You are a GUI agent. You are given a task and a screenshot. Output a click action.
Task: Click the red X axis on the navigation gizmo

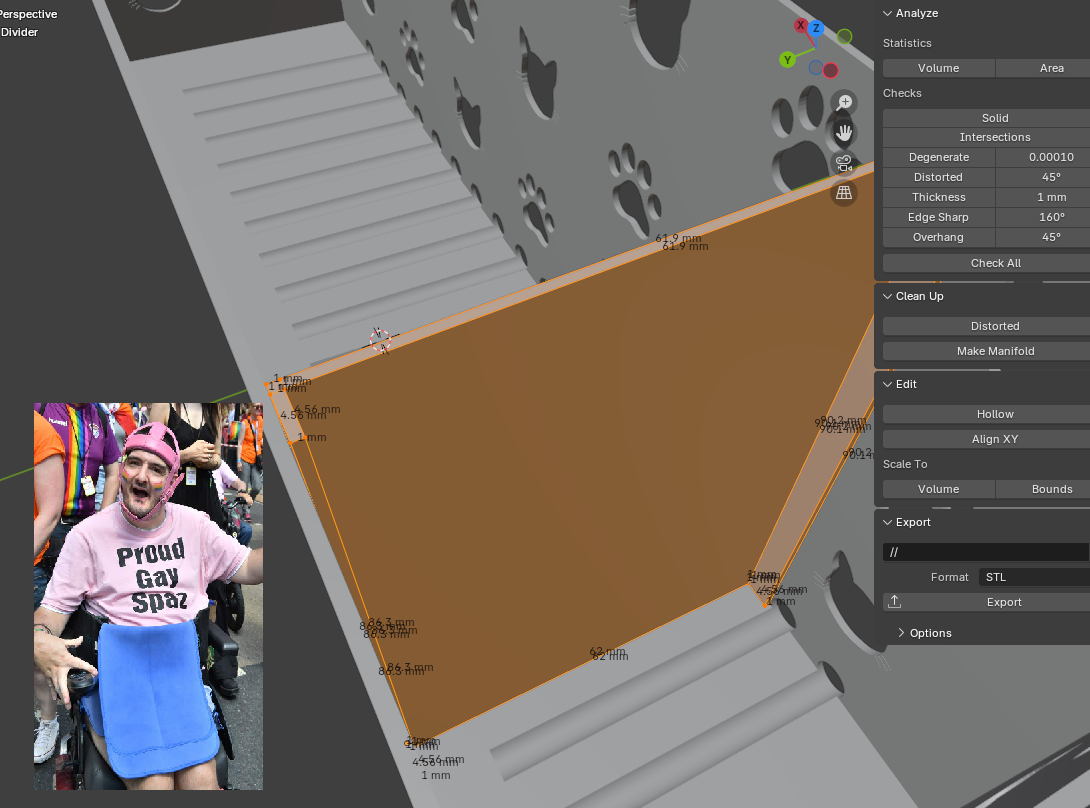pyautogui.click(x=801, y=26)
